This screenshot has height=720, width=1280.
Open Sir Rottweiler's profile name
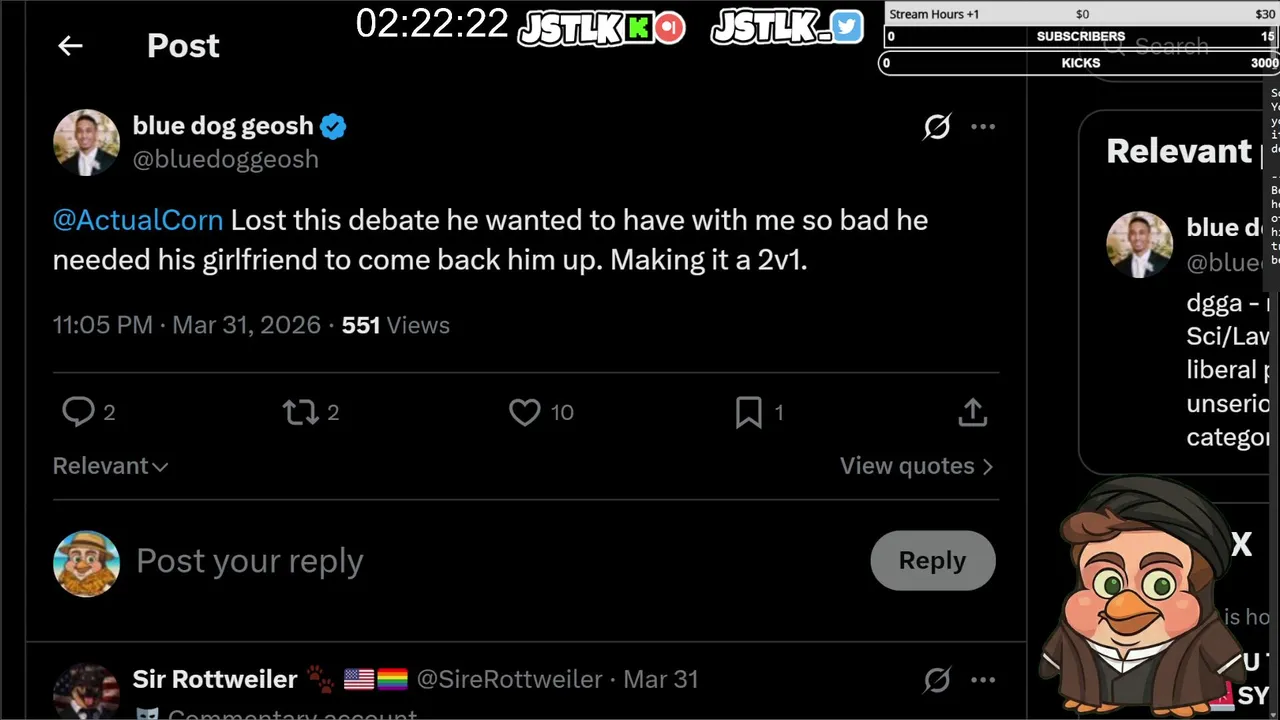[x=215, y=679]
